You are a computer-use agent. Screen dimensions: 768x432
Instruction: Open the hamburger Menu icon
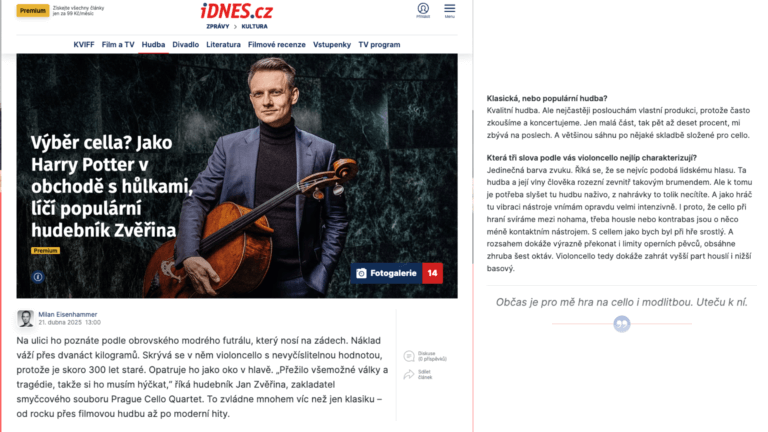(450, 8)
